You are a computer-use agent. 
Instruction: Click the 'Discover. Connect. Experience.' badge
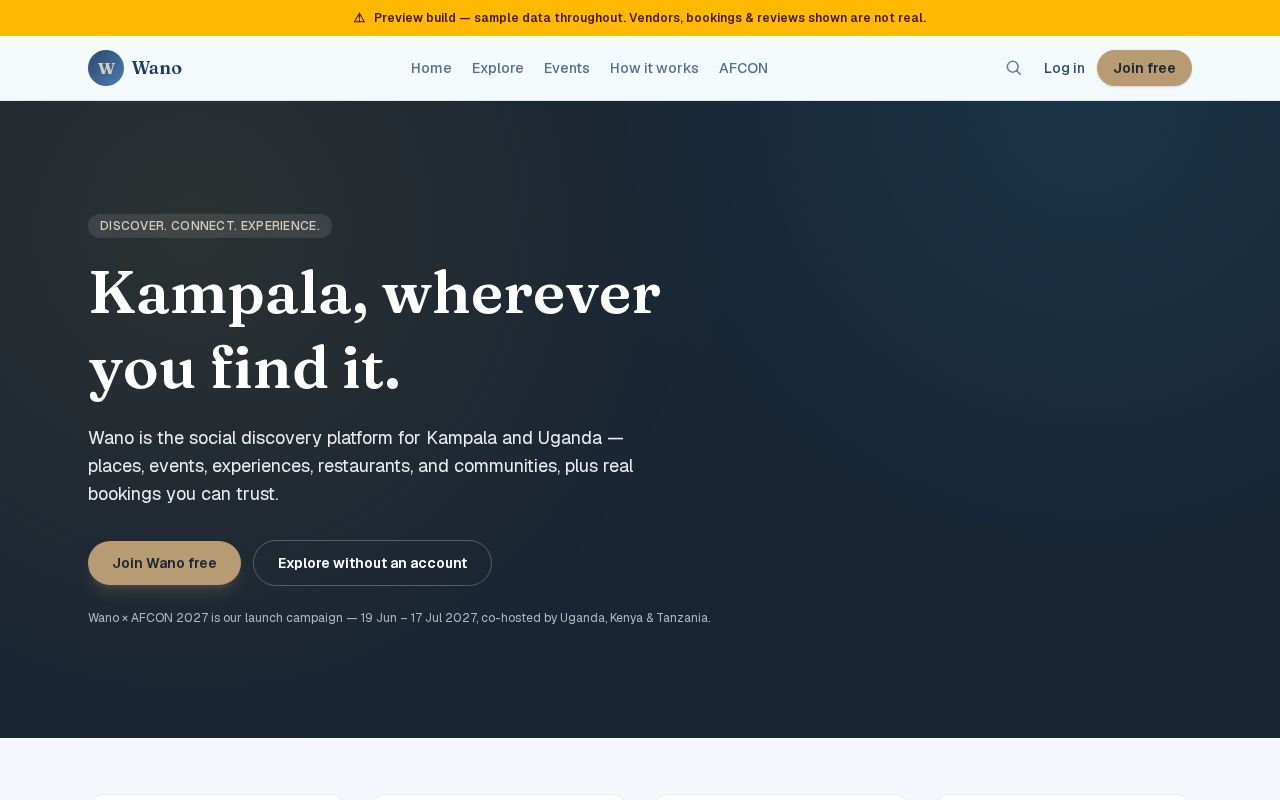point(210,226)
